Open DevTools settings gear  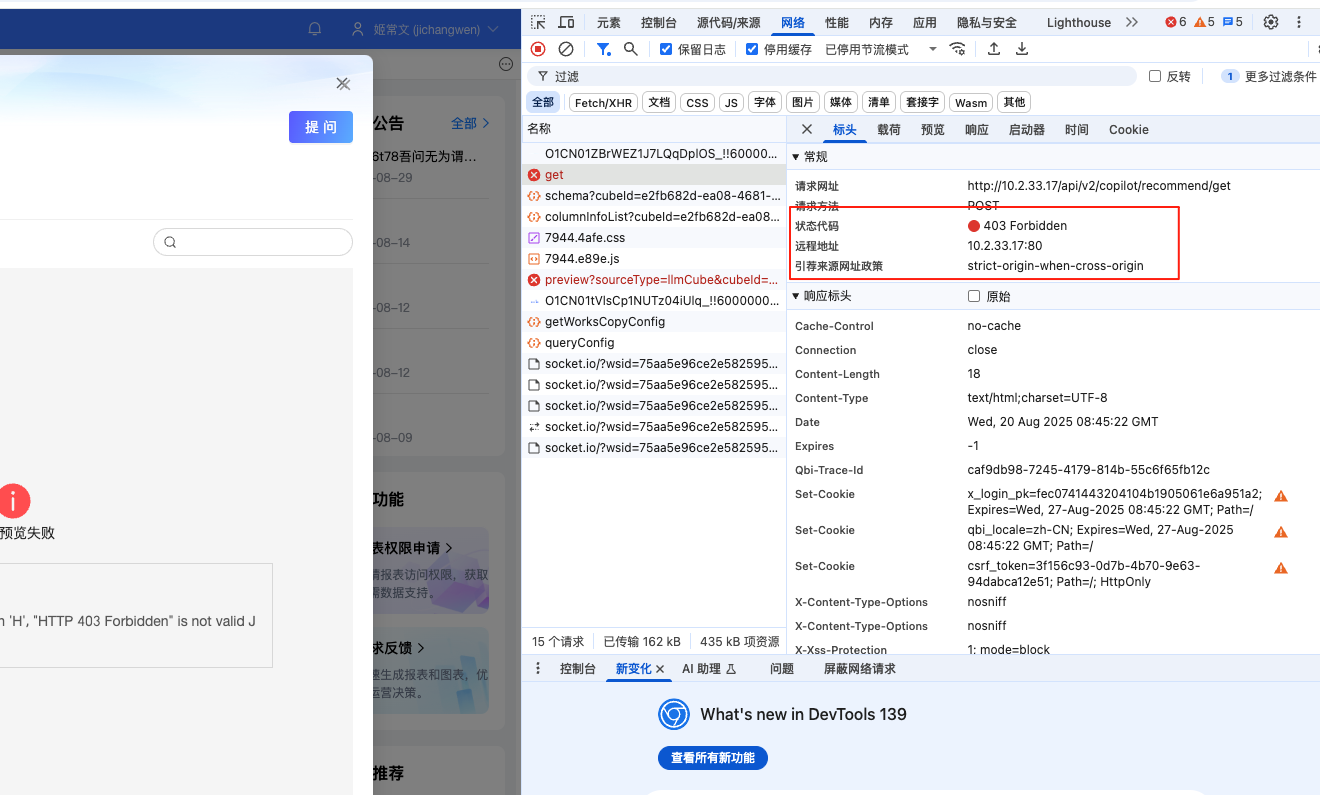click(1271, 22)
